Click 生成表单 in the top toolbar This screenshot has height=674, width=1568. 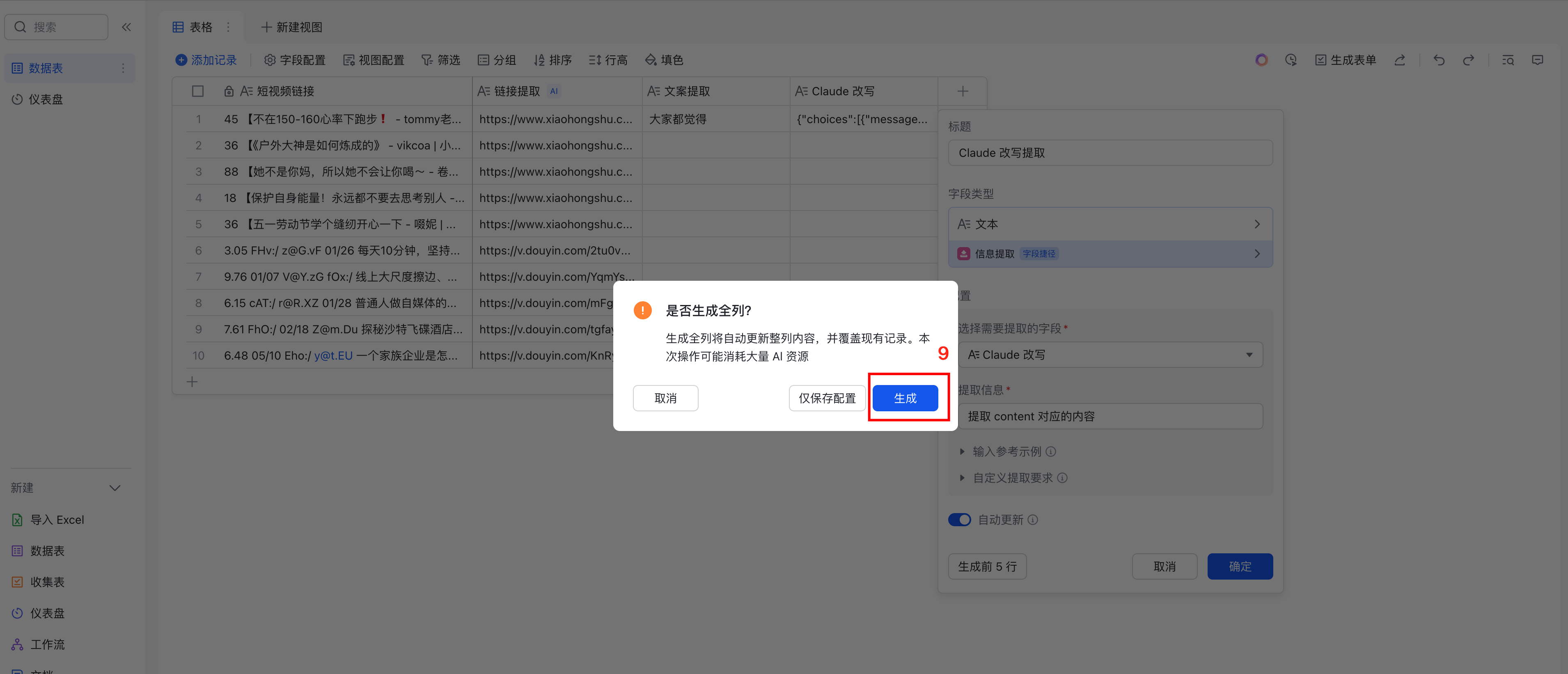click(x=1346, y=60)
